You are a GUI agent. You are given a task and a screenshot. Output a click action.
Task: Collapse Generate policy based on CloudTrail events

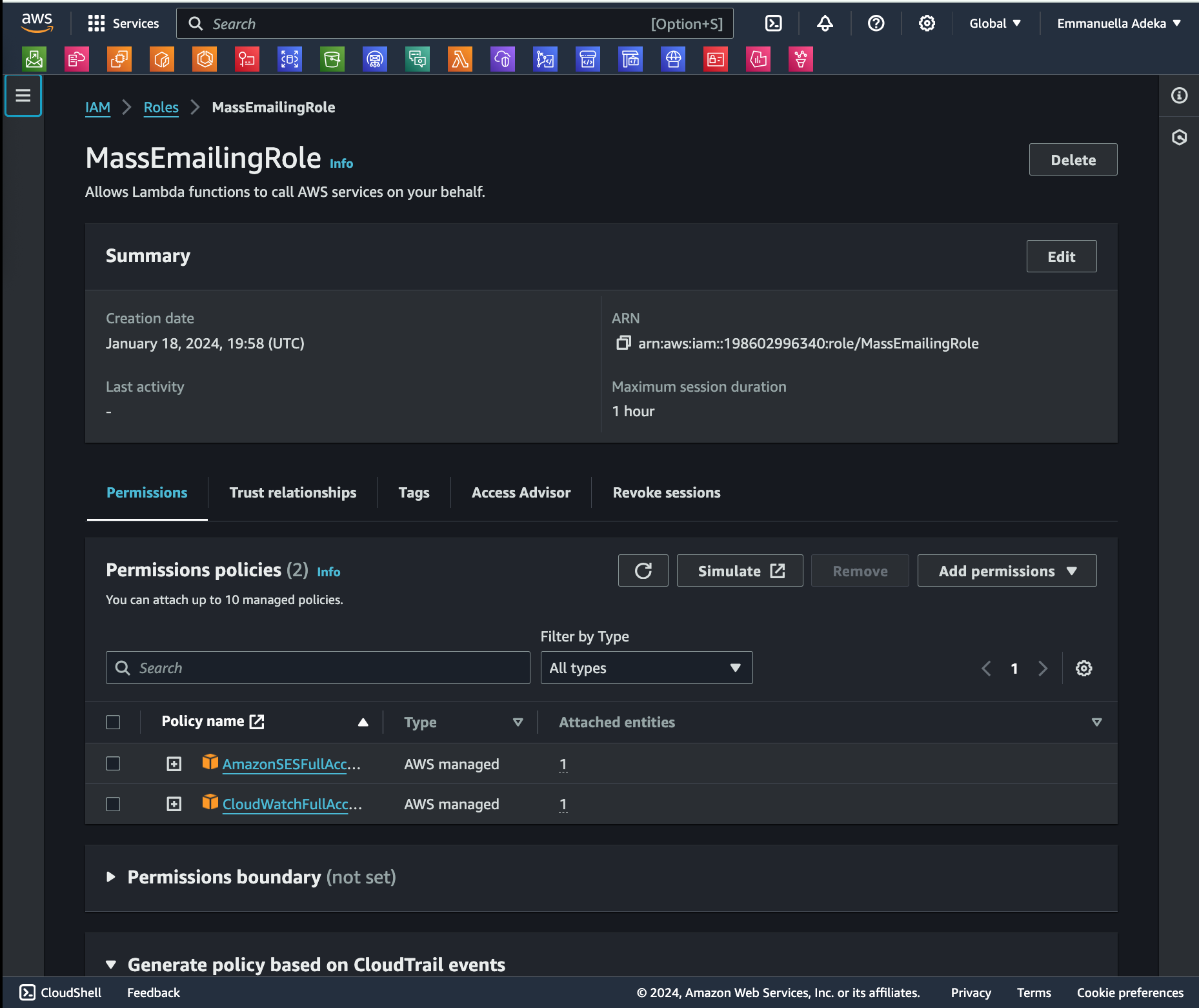[x=111, y=965]
